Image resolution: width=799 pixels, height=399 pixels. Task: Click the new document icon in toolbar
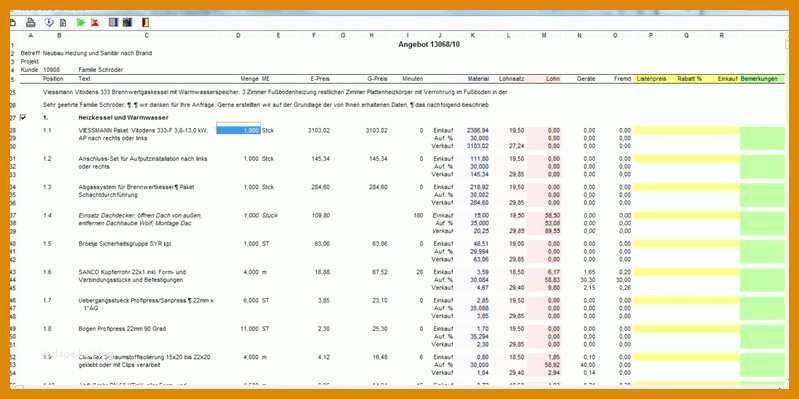13,22
